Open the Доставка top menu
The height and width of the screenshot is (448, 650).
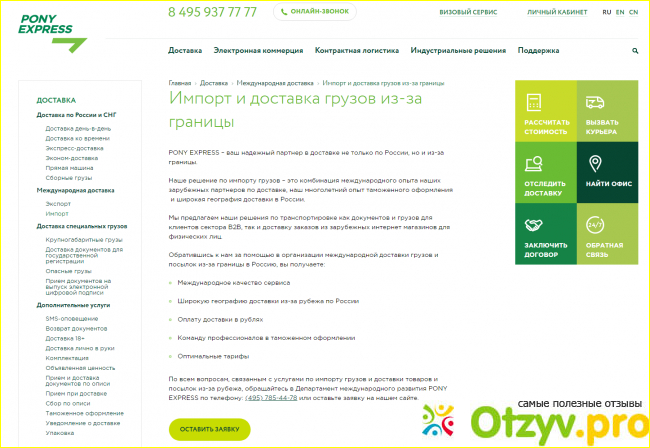[185, 50]
